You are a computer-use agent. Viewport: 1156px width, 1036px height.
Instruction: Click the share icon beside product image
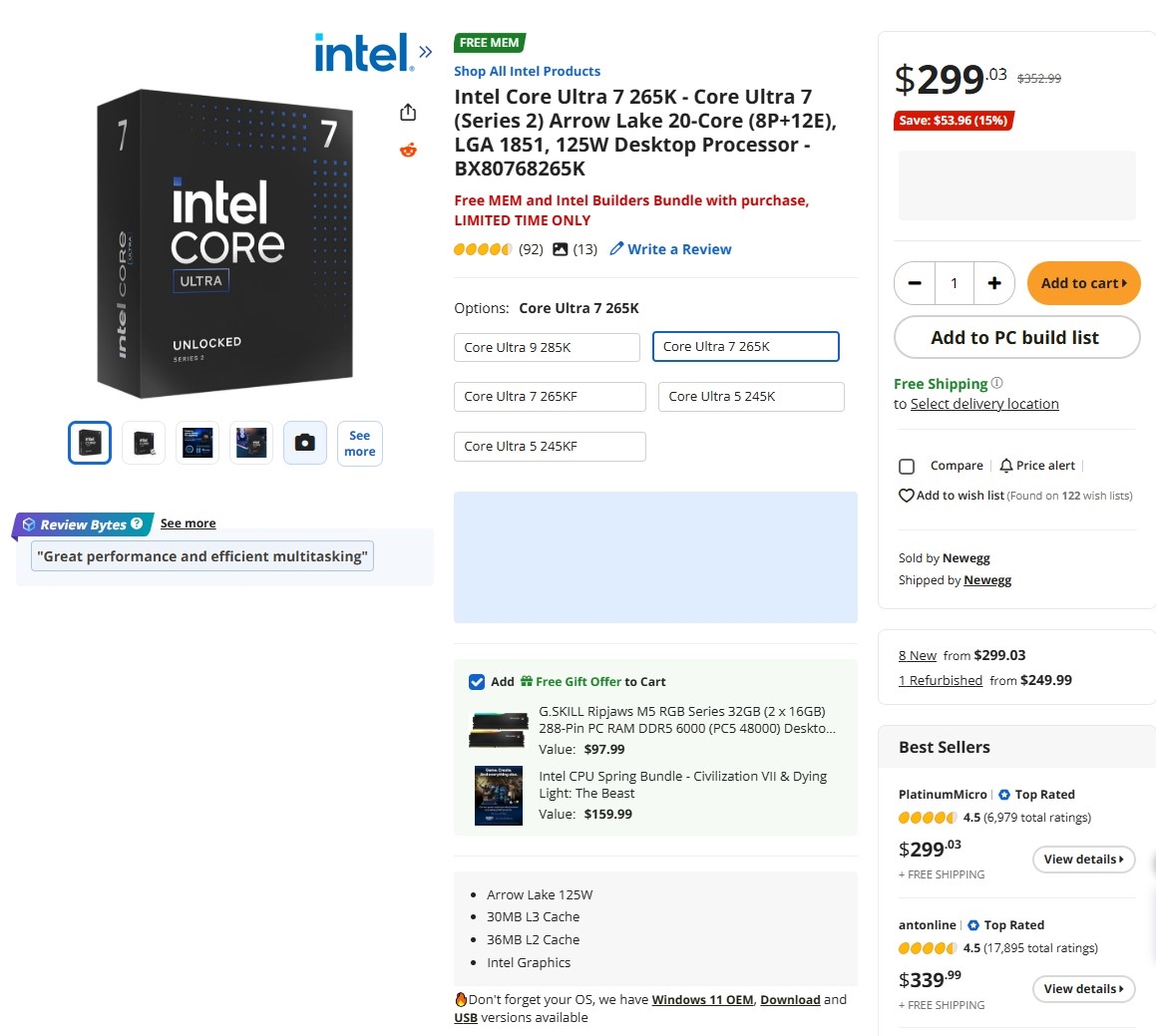tap(408, 113)
